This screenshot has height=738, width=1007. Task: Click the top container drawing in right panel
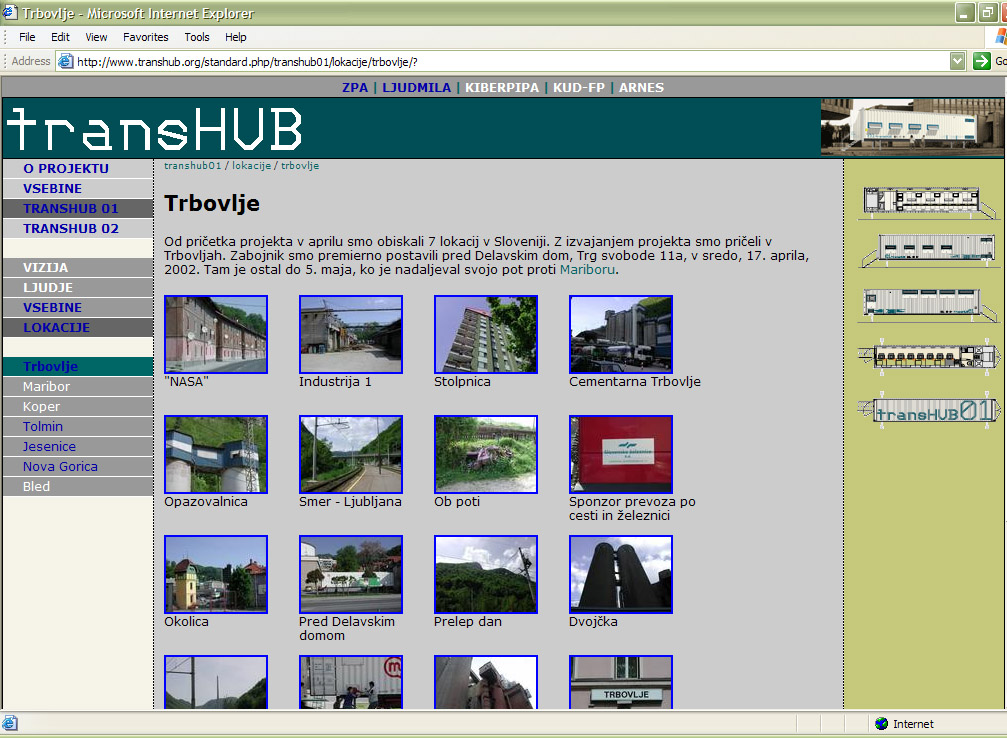[x=929, y=202]
